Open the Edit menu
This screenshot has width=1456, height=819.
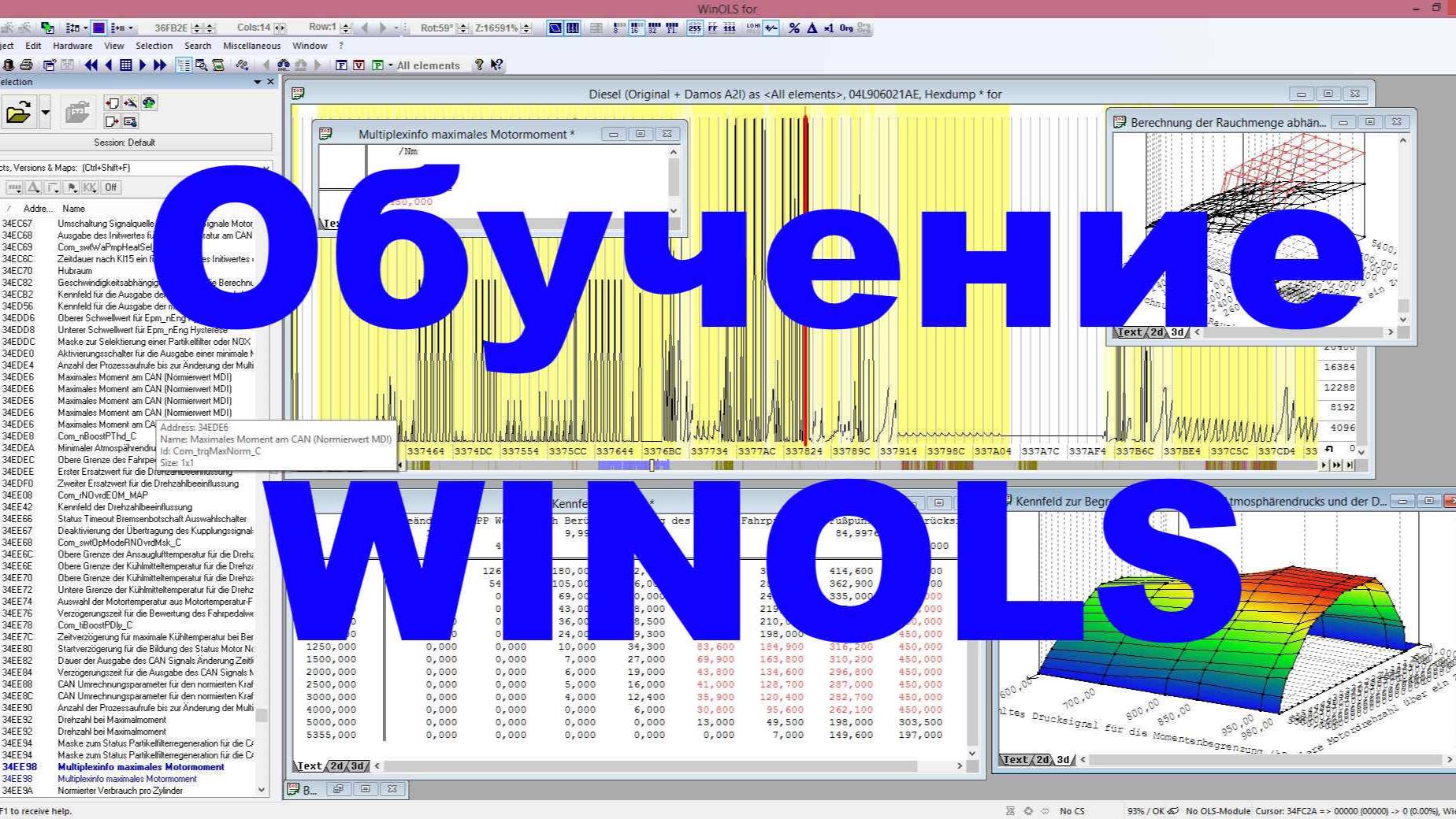point(33,46)
